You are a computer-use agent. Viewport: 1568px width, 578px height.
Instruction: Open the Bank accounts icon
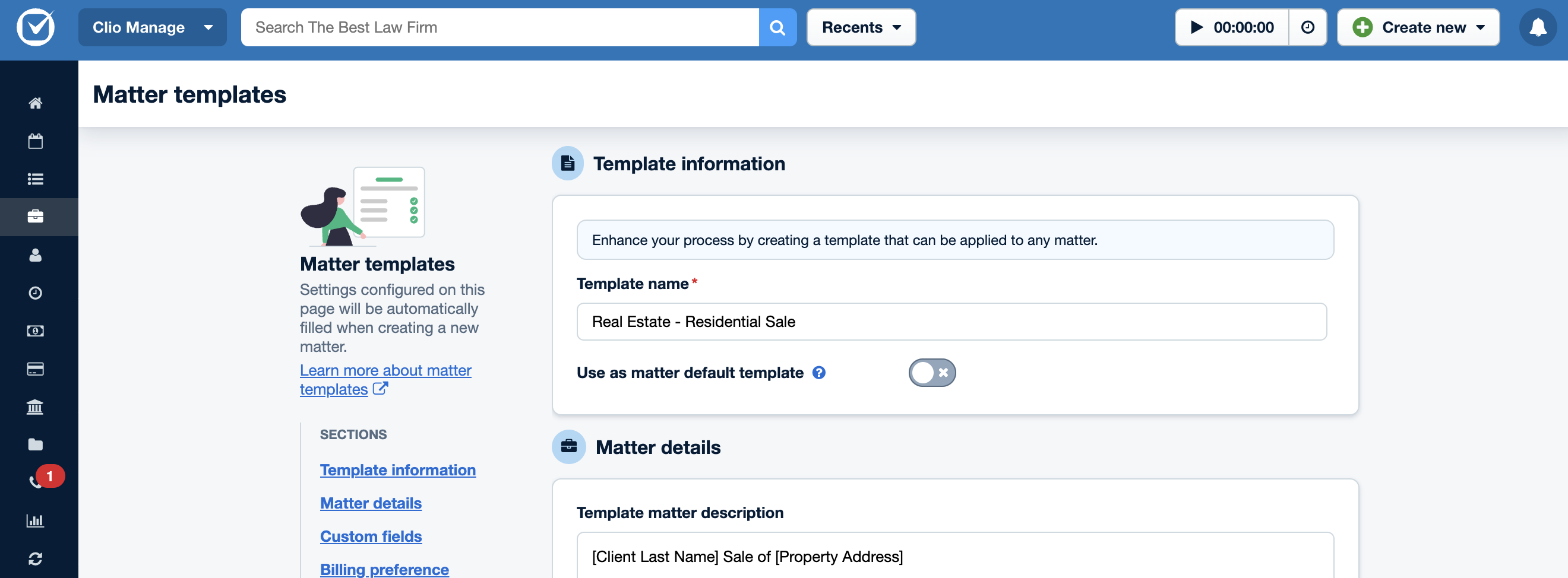tap(35, 406)
